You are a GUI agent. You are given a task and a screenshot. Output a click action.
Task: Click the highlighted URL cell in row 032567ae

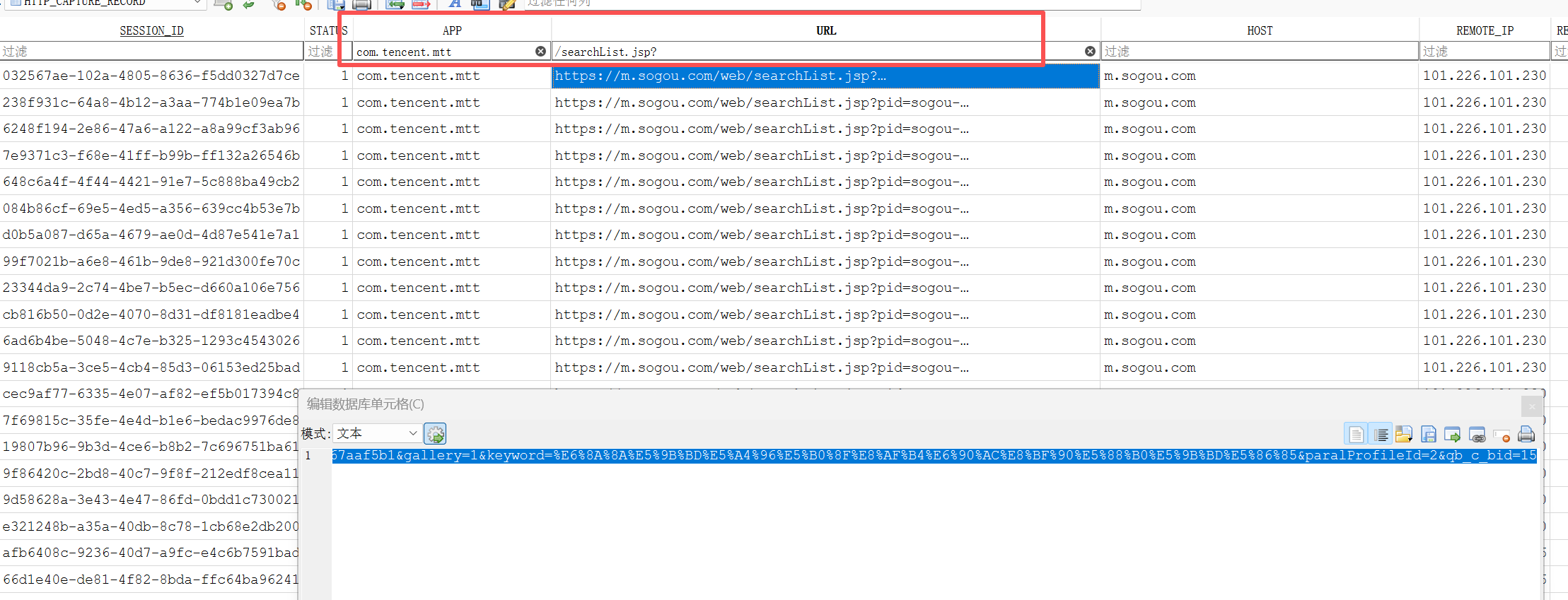825,76
